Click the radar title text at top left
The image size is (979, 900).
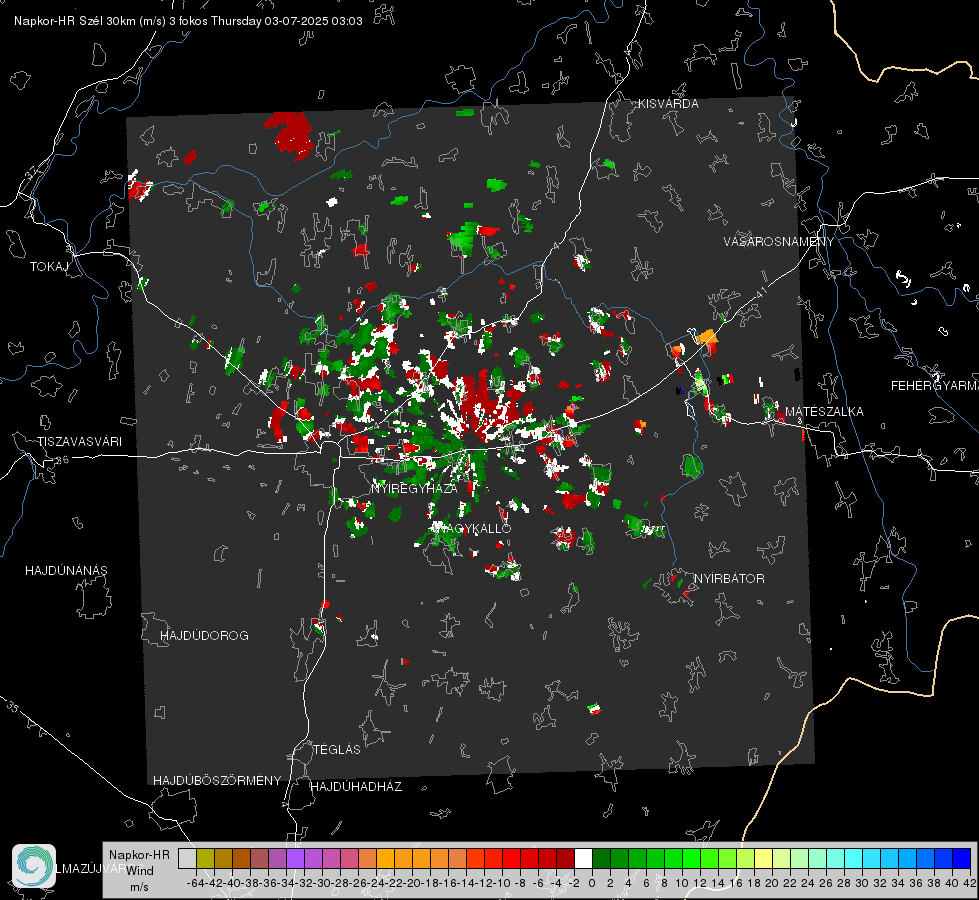click(x=188, y=21)
